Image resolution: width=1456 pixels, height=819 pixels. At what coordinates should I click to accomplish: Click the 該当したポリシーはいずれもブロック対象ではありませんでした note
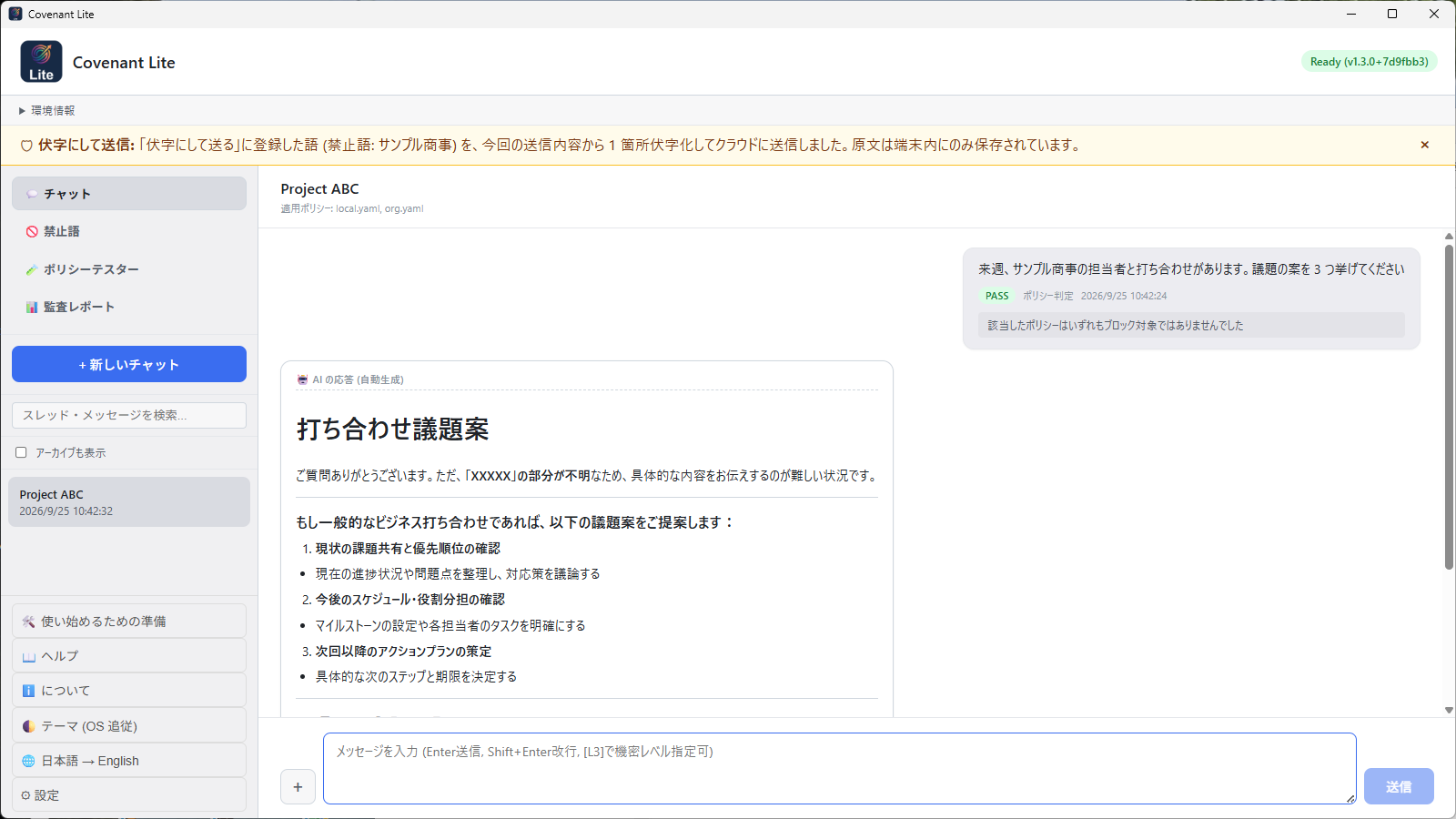1191,325
